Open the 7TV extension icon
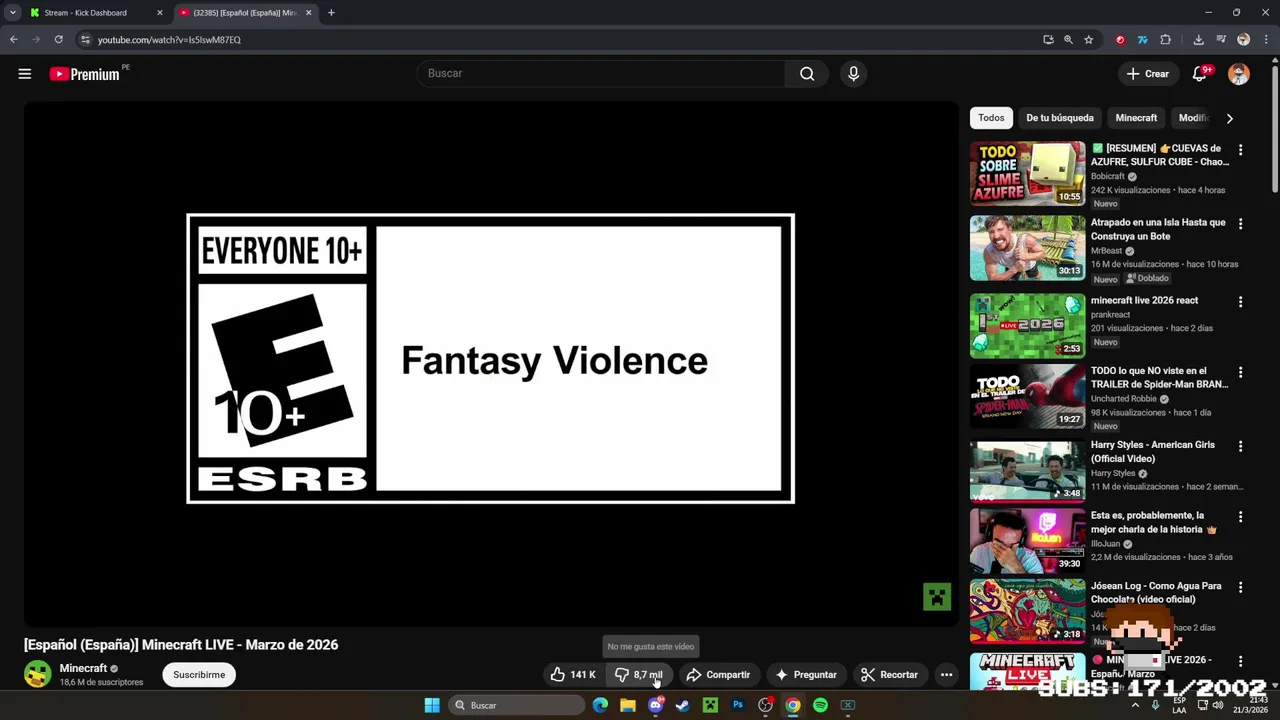 pos(1143,40)
